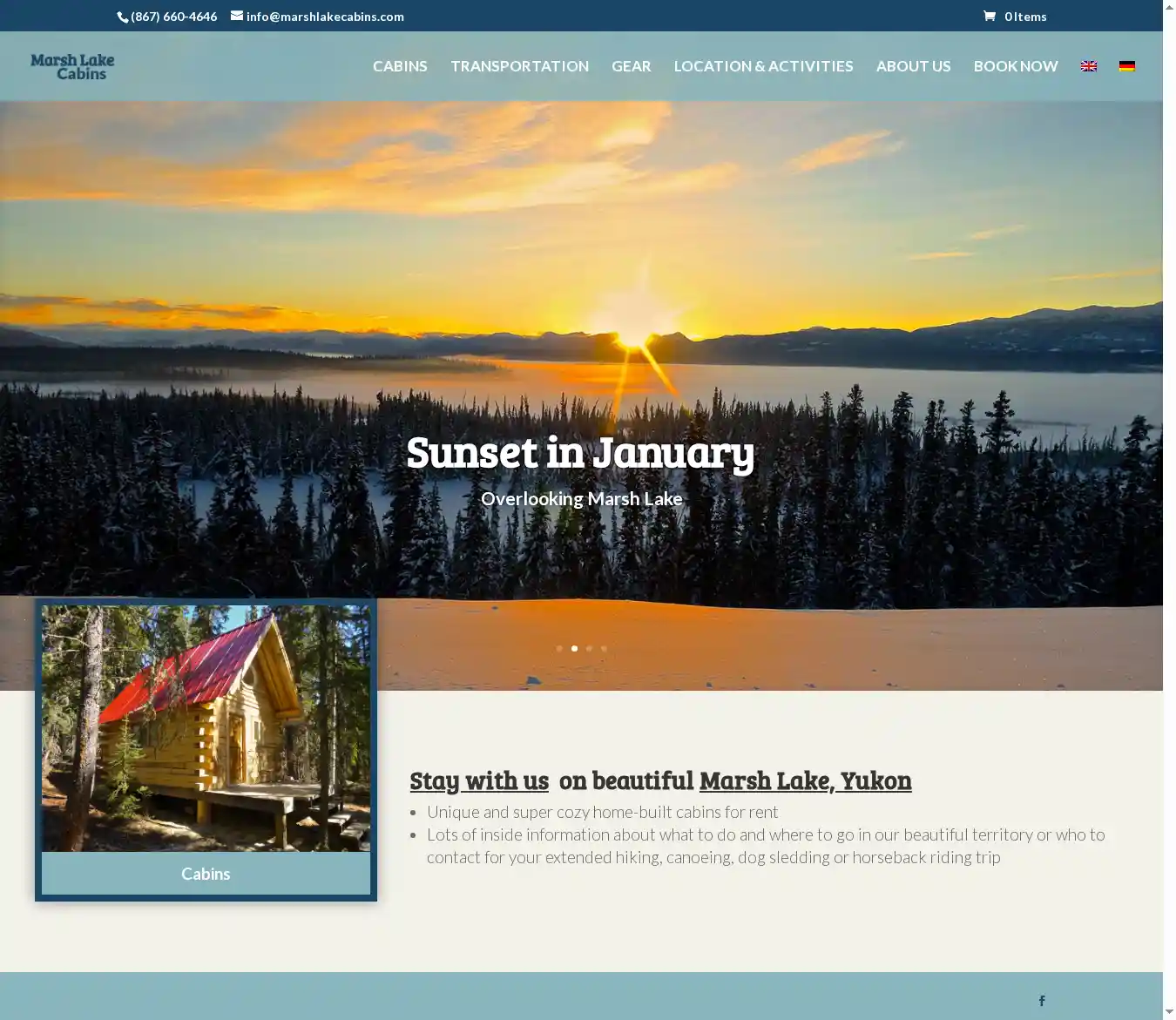Select the third slider dot
This screenshot has width=1176, height=1020.
coord(589,648)
